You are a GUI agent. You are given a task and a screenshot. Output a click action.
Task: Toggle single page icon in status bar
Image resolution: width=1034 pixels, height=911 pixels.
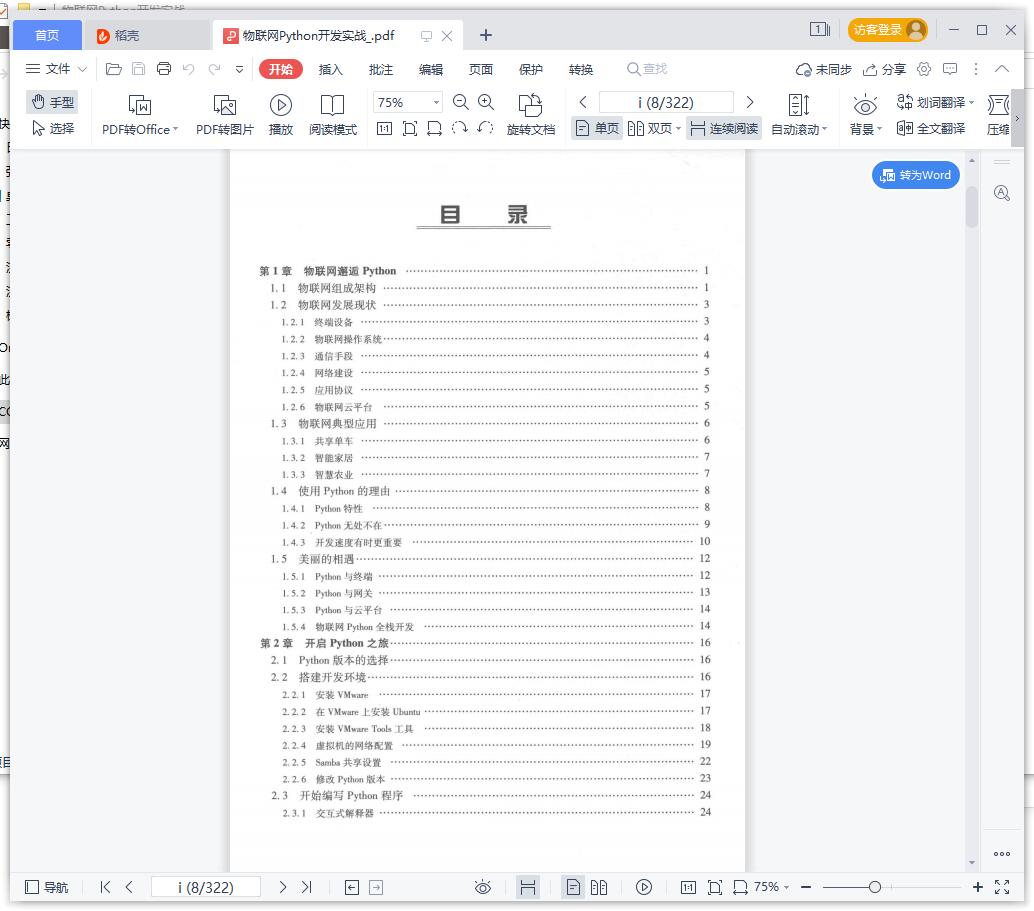point(574,887)
